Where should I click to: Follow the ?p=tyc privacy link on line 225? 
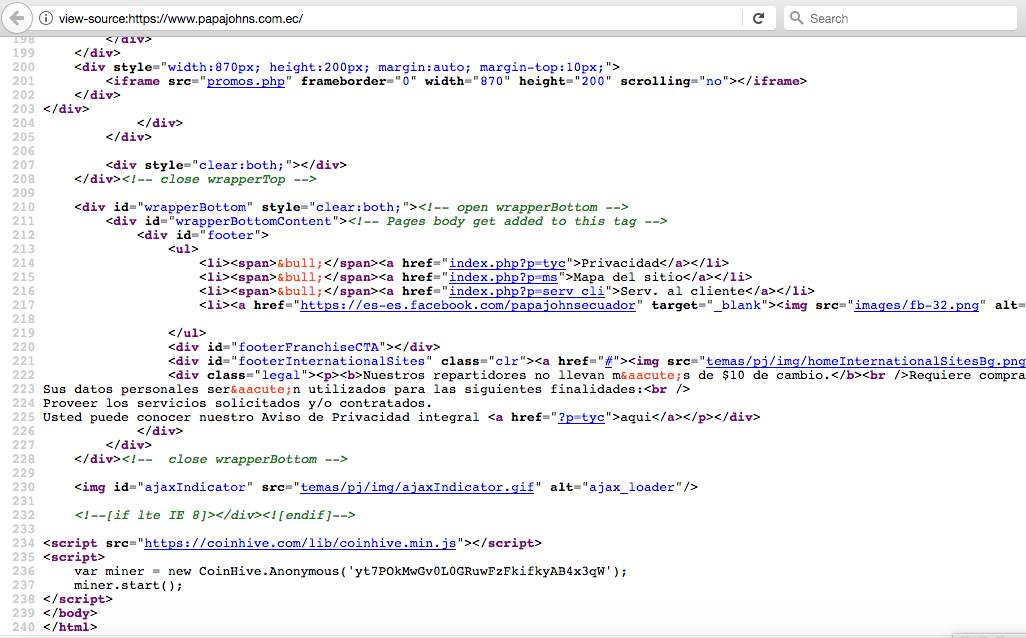pos(581,417)
